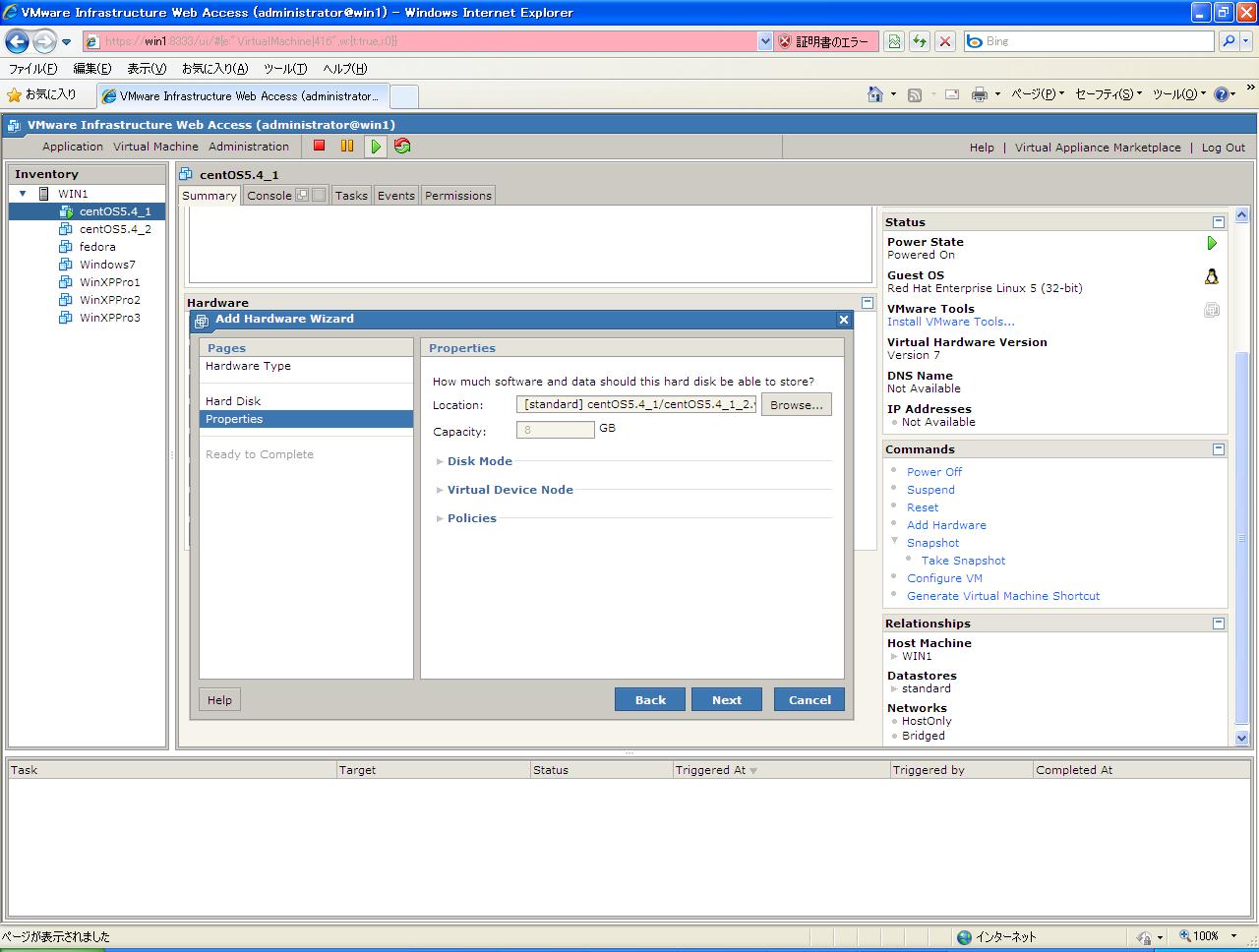Collapse the WIN1 inventory tree node

23,194
